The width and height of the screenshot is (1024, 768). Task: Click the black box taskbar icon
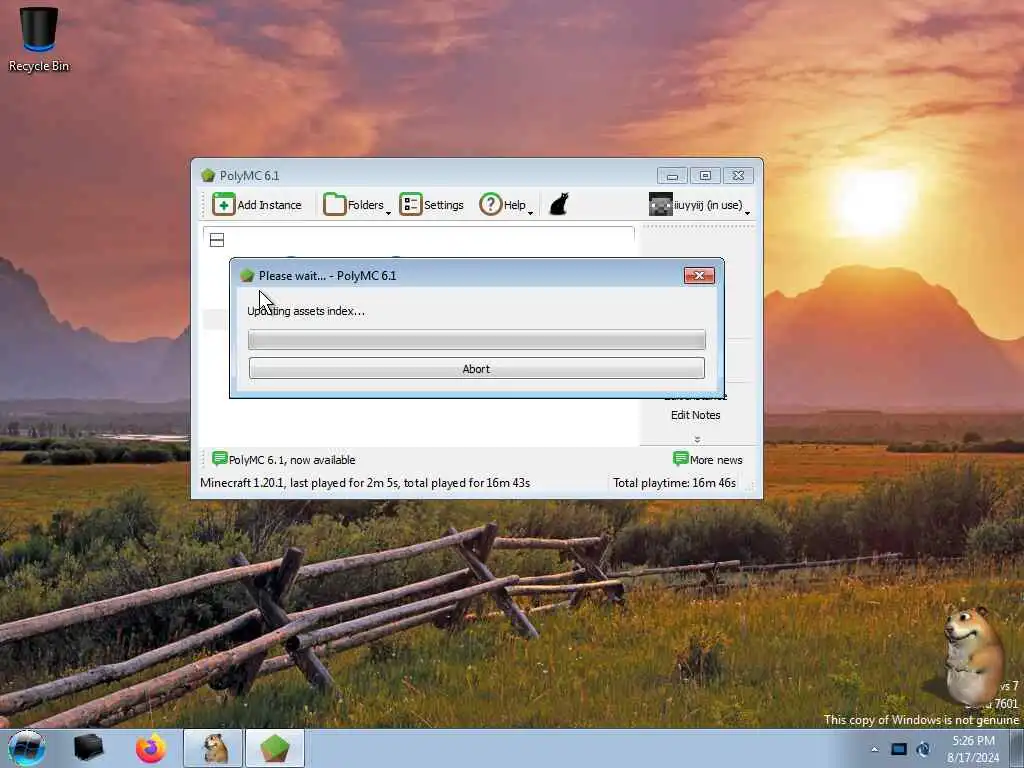click(x=88, y=748)
